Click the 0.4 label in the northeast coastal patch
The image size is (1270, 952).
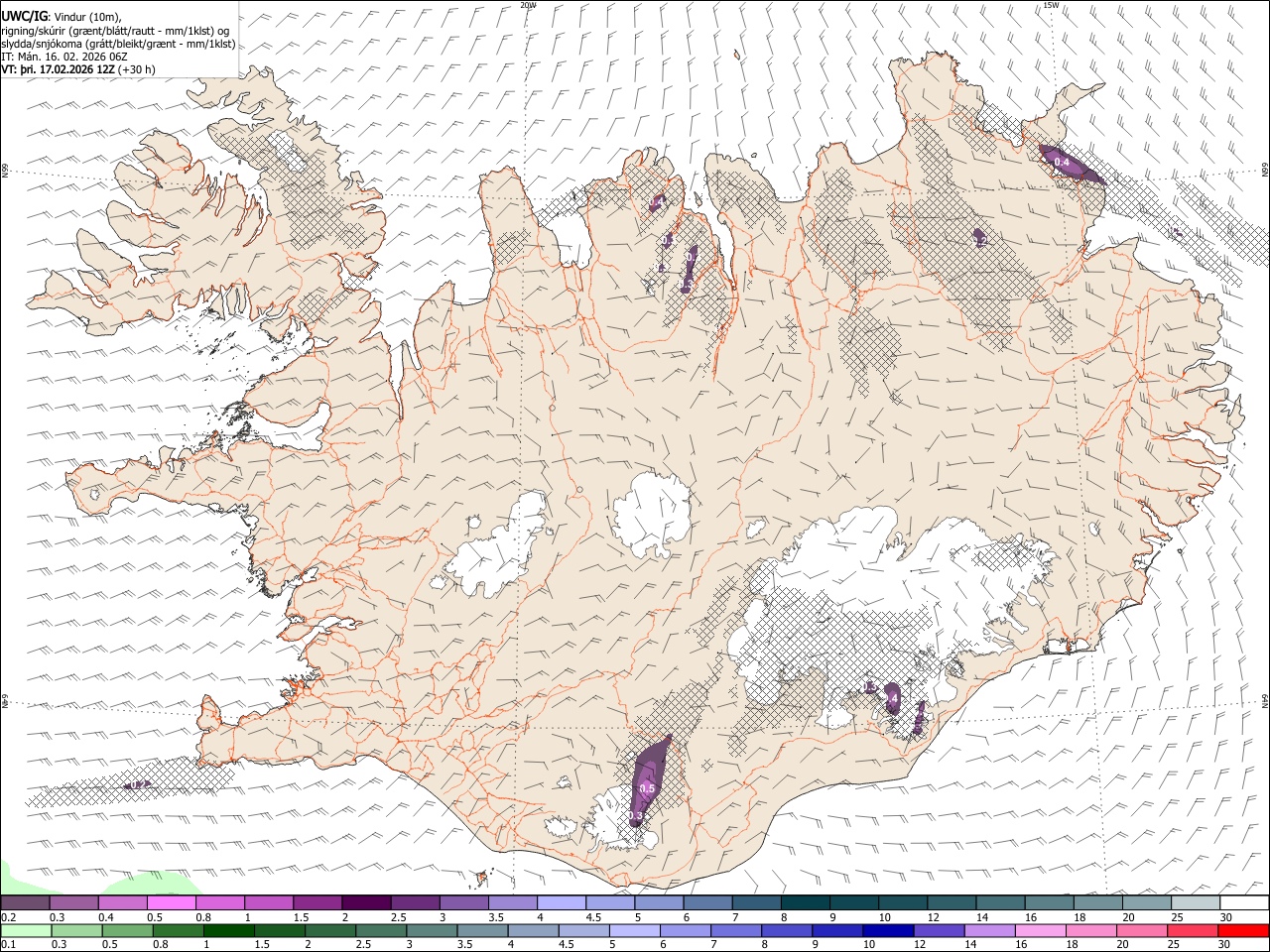(1062, 162)
